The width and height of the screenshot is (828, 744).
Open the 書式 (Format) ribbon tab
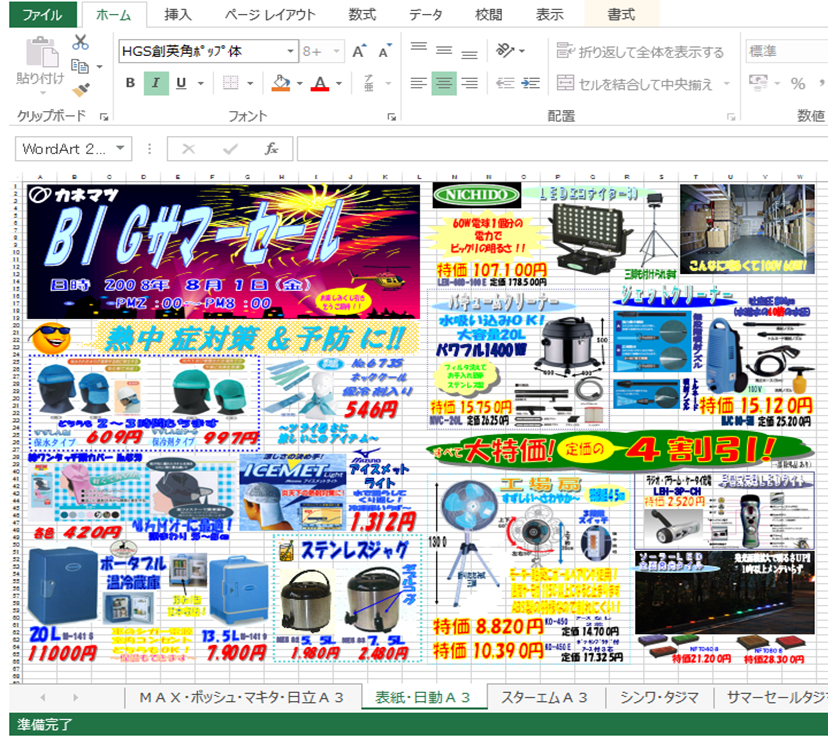point(621,14)
